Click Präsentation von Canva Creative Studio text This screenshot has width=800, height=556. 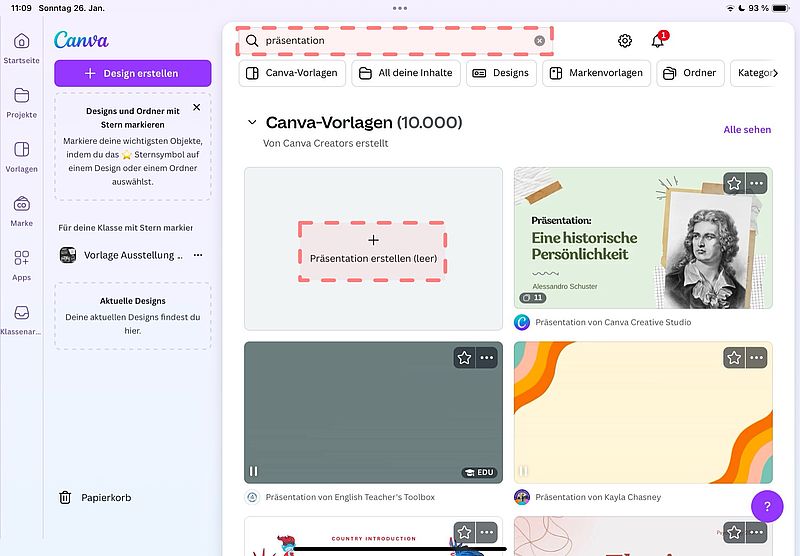pos(613,322)
